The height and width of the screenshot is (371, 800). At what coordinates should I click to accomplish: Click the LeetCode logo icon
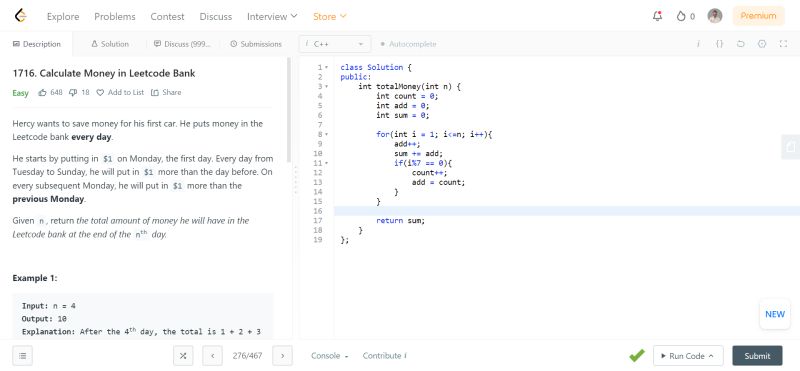pyautogui.click(x=20, y=16)
